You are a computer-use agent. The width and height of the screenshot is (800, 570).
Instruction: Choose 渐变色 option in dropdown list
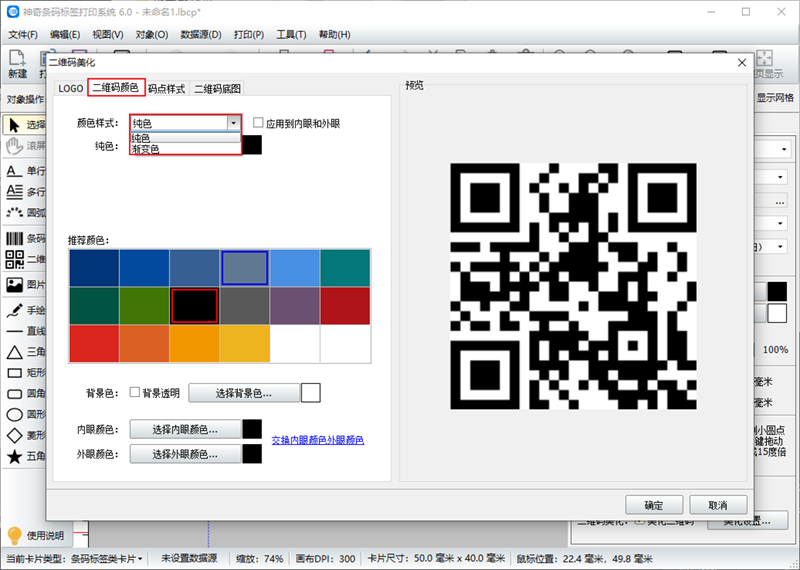(x=185, y=148)
